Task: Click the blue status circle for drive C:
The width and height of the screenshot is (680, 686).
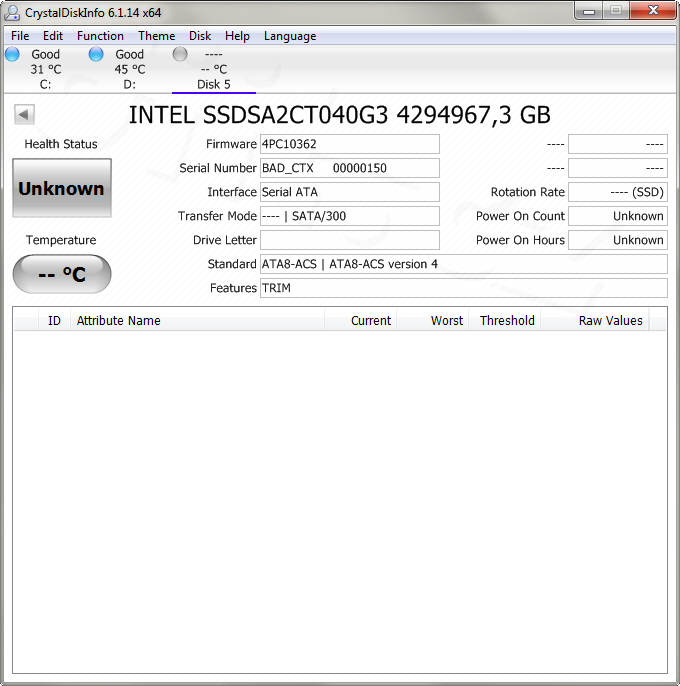Action: [12, 54]
